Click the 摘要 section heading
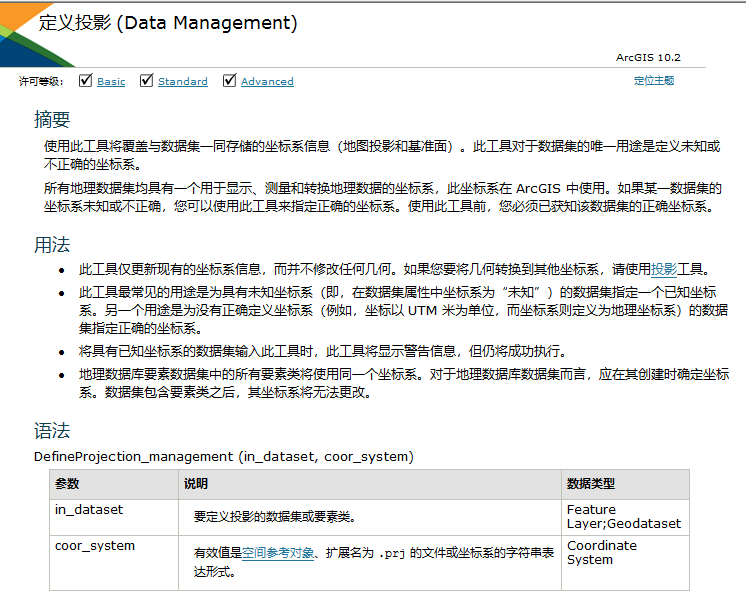 pos(52,119)
